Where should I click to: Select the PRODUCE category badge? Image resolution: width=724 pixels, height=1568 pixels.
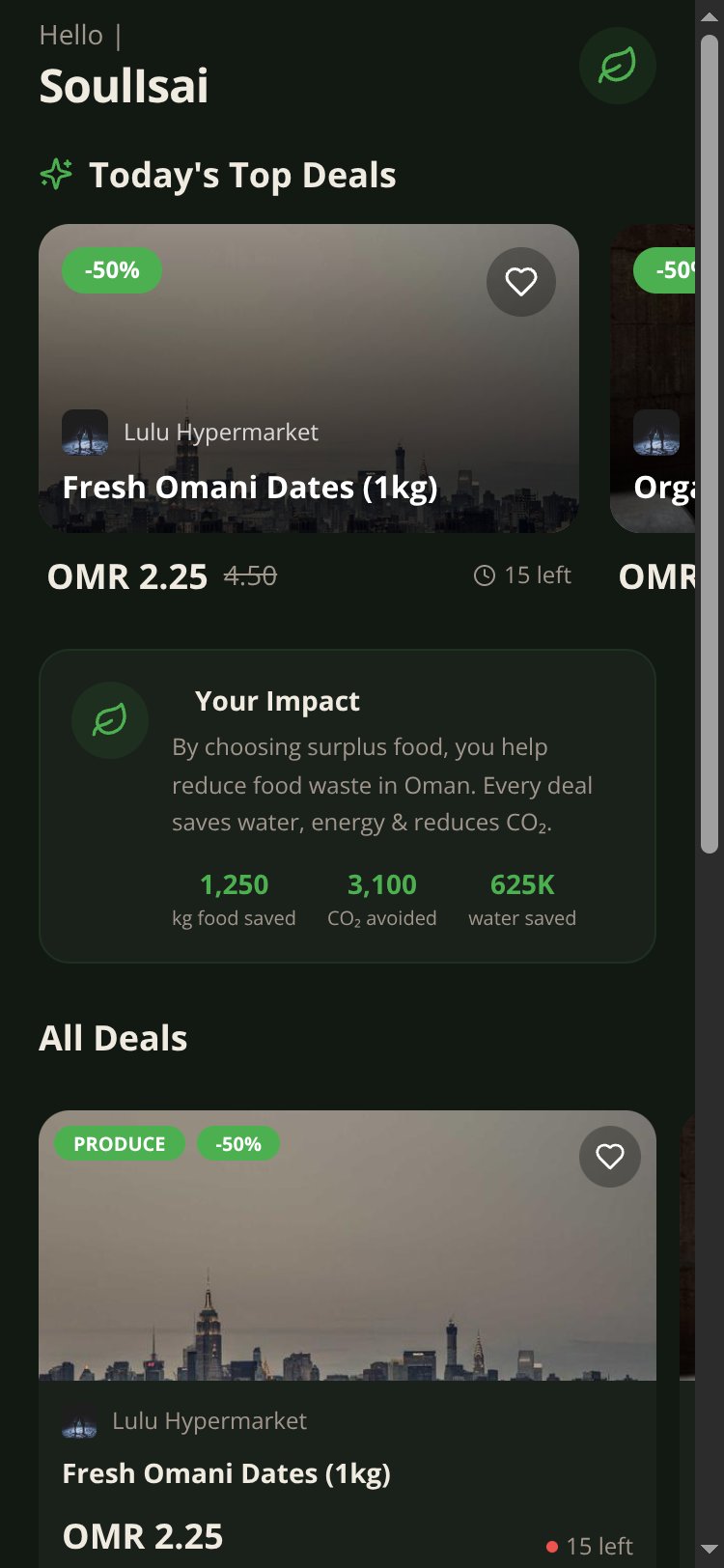[120, 1144]
